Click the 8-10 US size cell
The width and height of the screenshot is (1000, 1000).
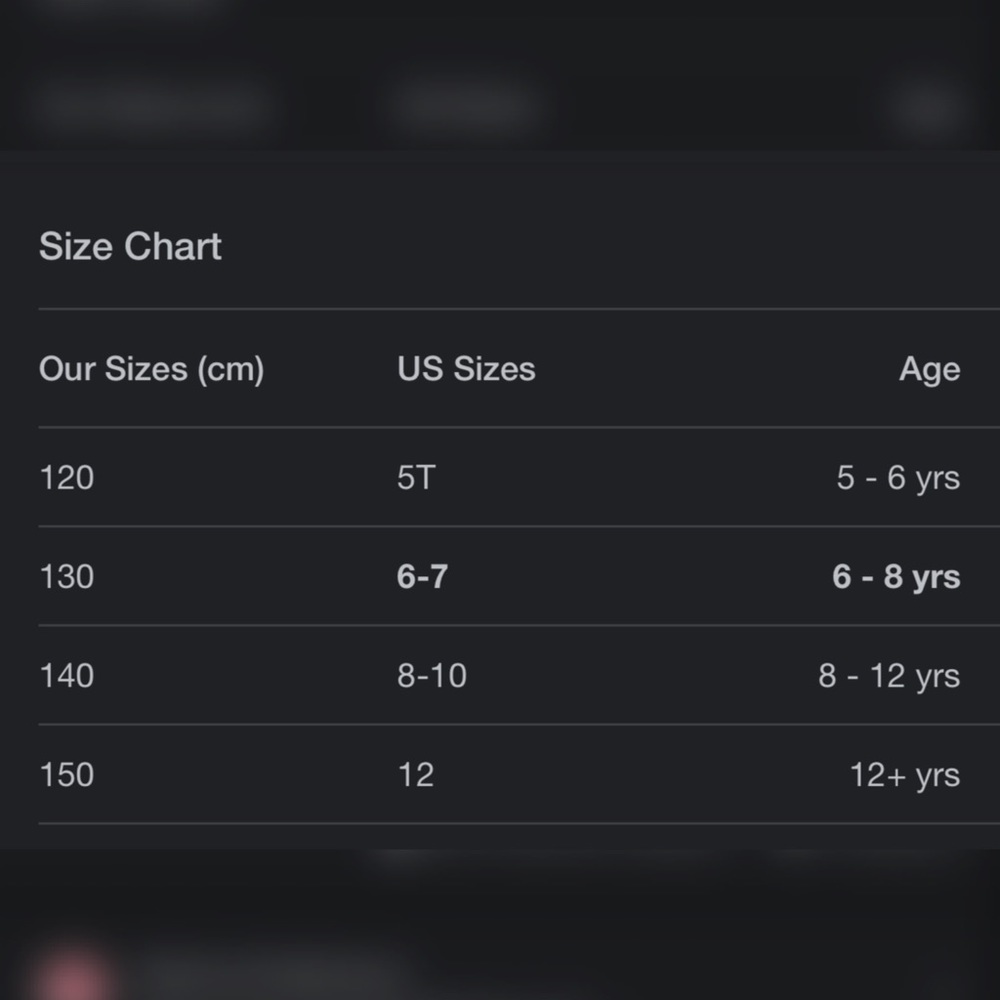tap(432, 675)
